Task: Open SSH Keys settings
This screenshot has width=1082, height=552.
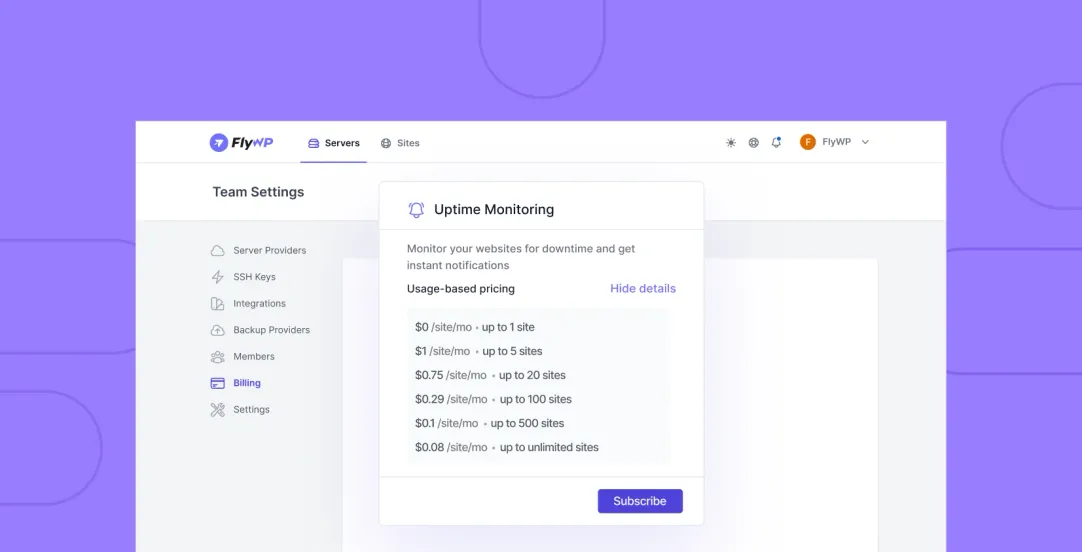Action: [244, 277]
